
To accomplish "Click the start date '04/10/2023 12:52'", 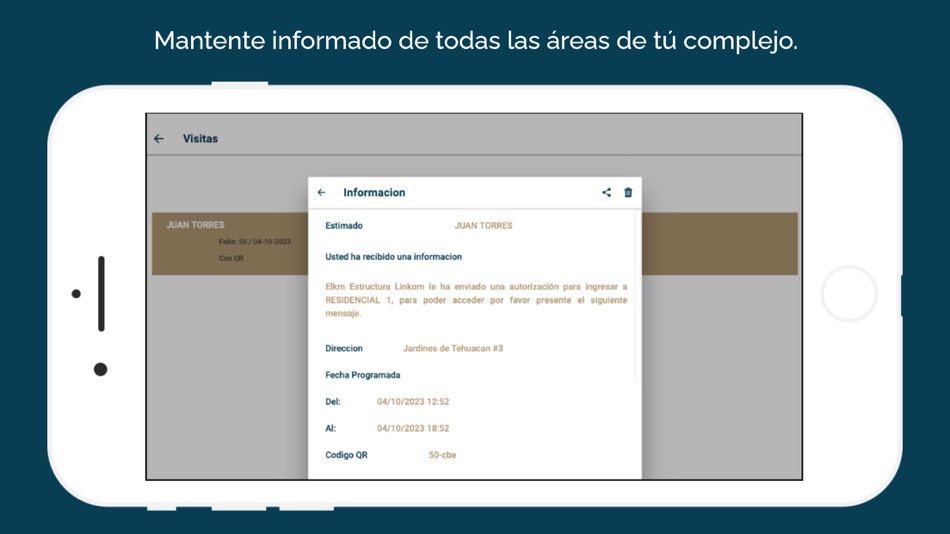I will click(413, 402).
